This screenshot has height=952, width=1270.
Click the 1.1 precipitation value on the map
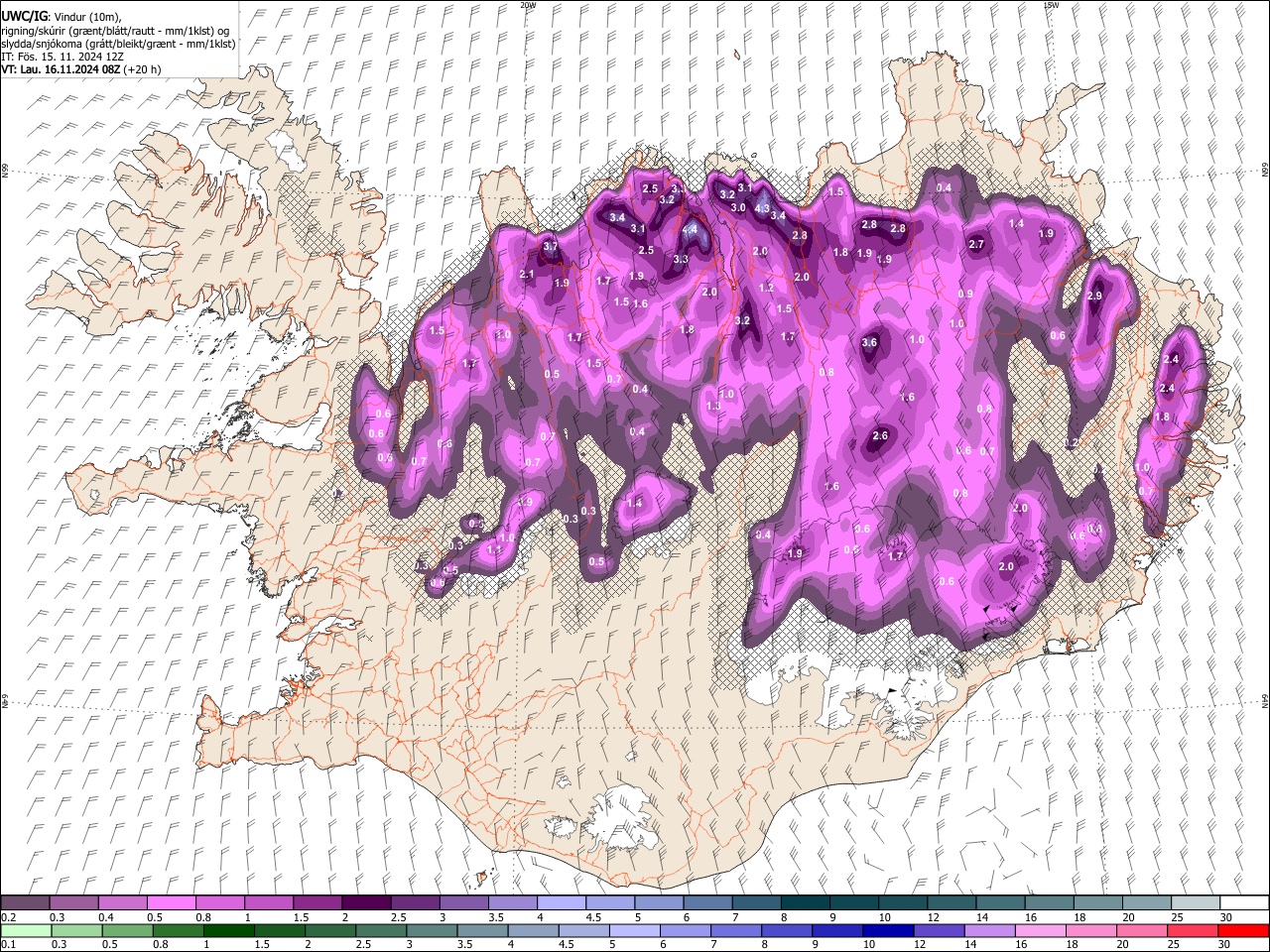(x=494, y=549)
